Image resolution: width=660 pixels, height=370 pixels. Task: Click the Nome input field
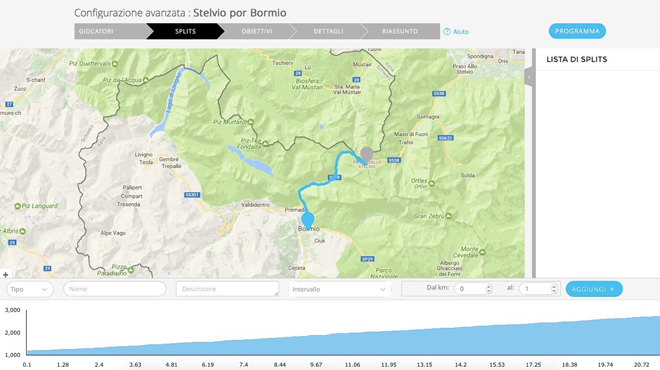(115, 289)
